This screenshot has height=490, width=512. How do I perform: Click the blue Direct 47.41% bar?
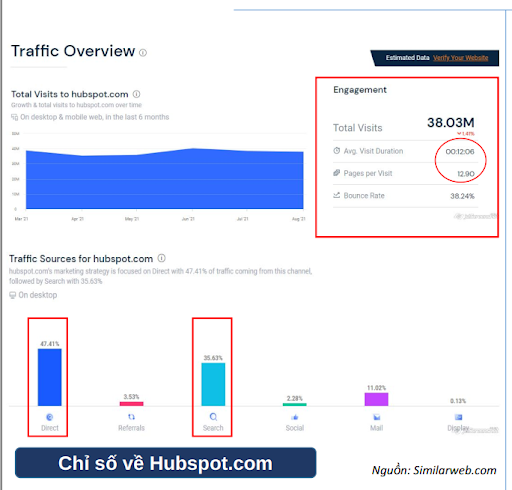pos(50,377)
